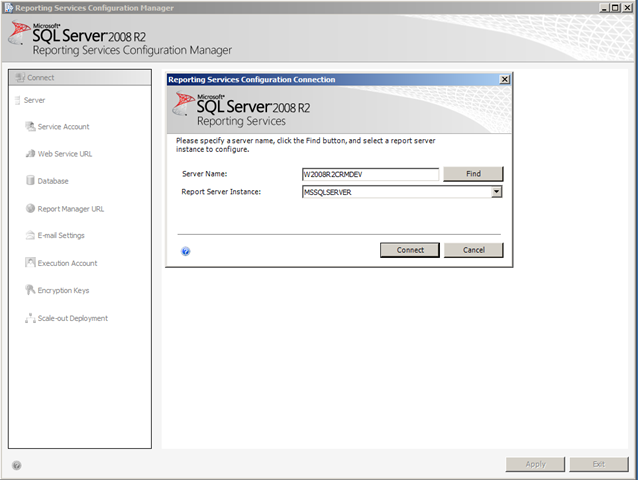
Task: Cancel the connection dialog
Action: (x=474, y=250)
